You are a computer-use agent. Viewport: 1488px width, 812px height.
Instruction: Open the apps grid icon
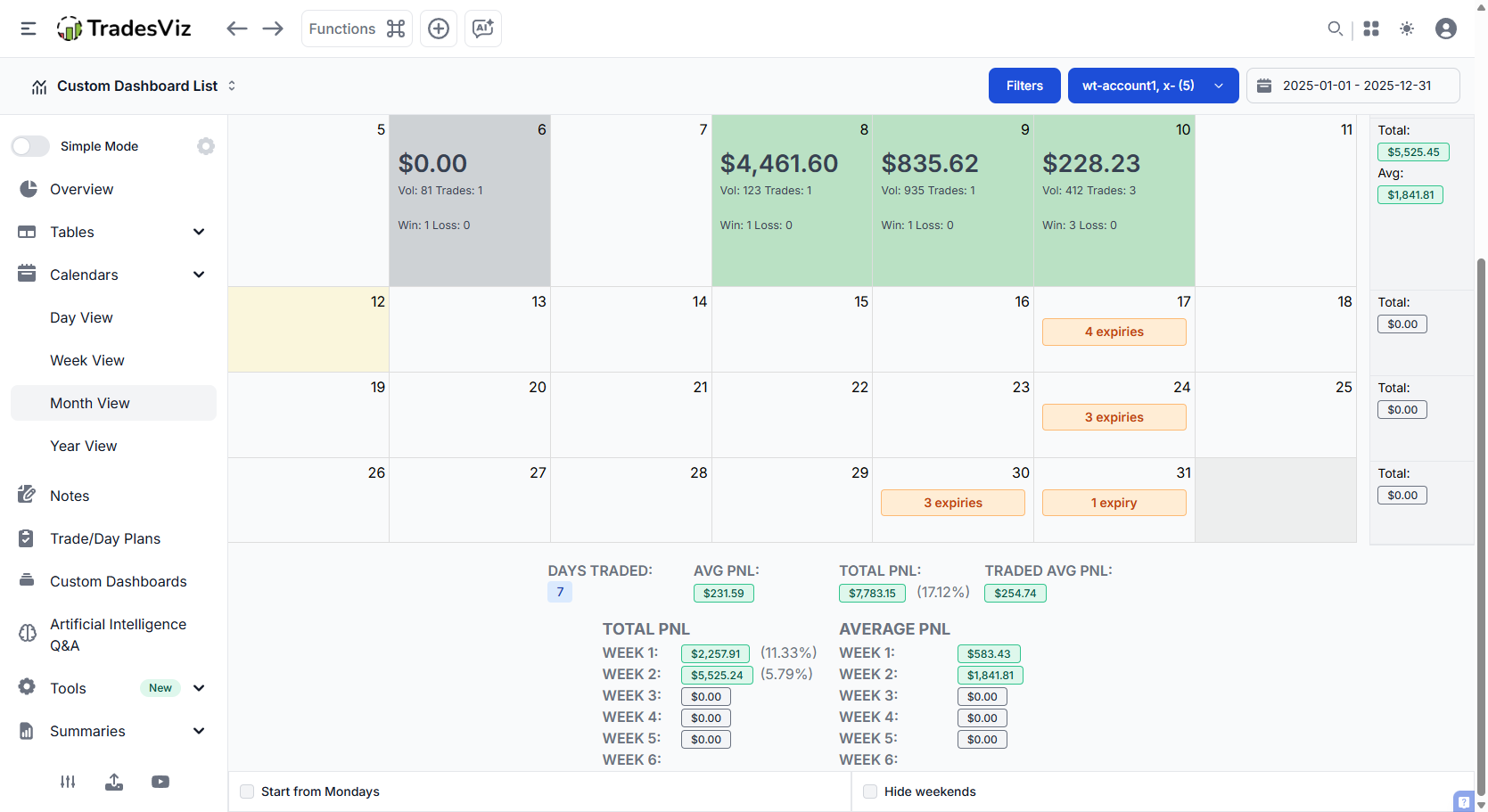[x=1371, y=29]
